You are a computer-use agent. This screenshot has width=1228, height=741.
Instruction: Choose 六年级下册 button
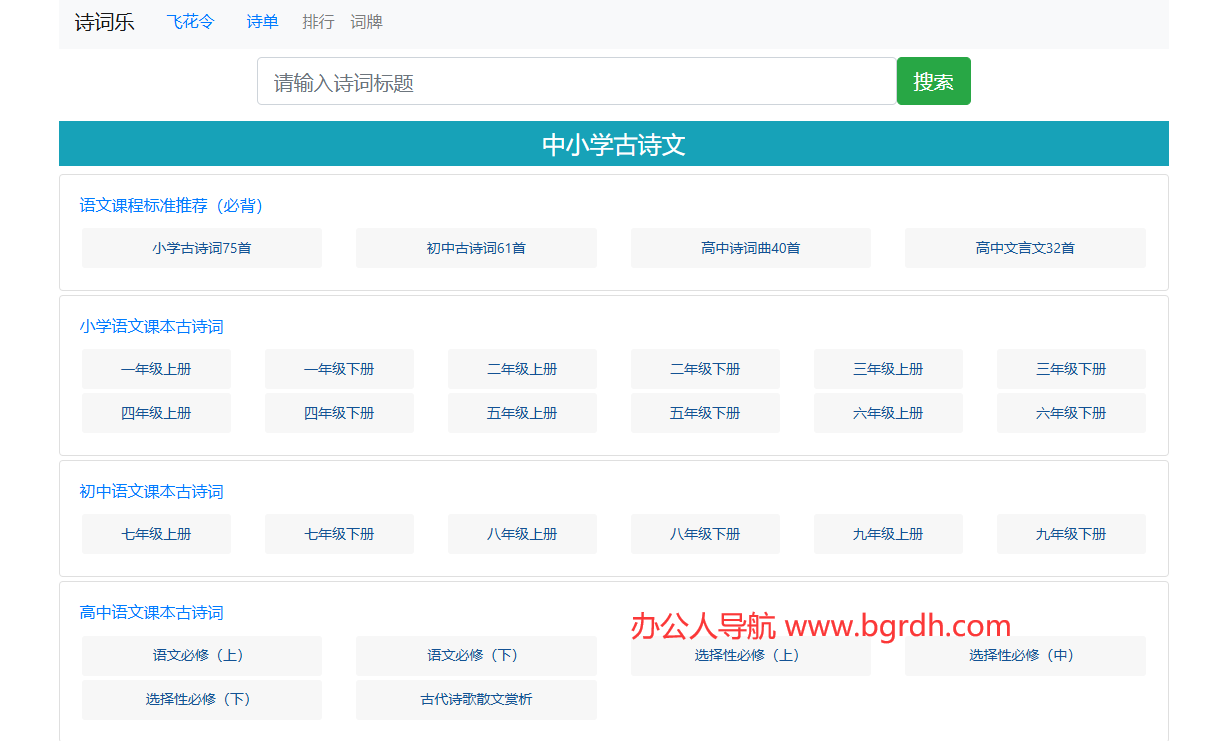(x=1071, y=413)
